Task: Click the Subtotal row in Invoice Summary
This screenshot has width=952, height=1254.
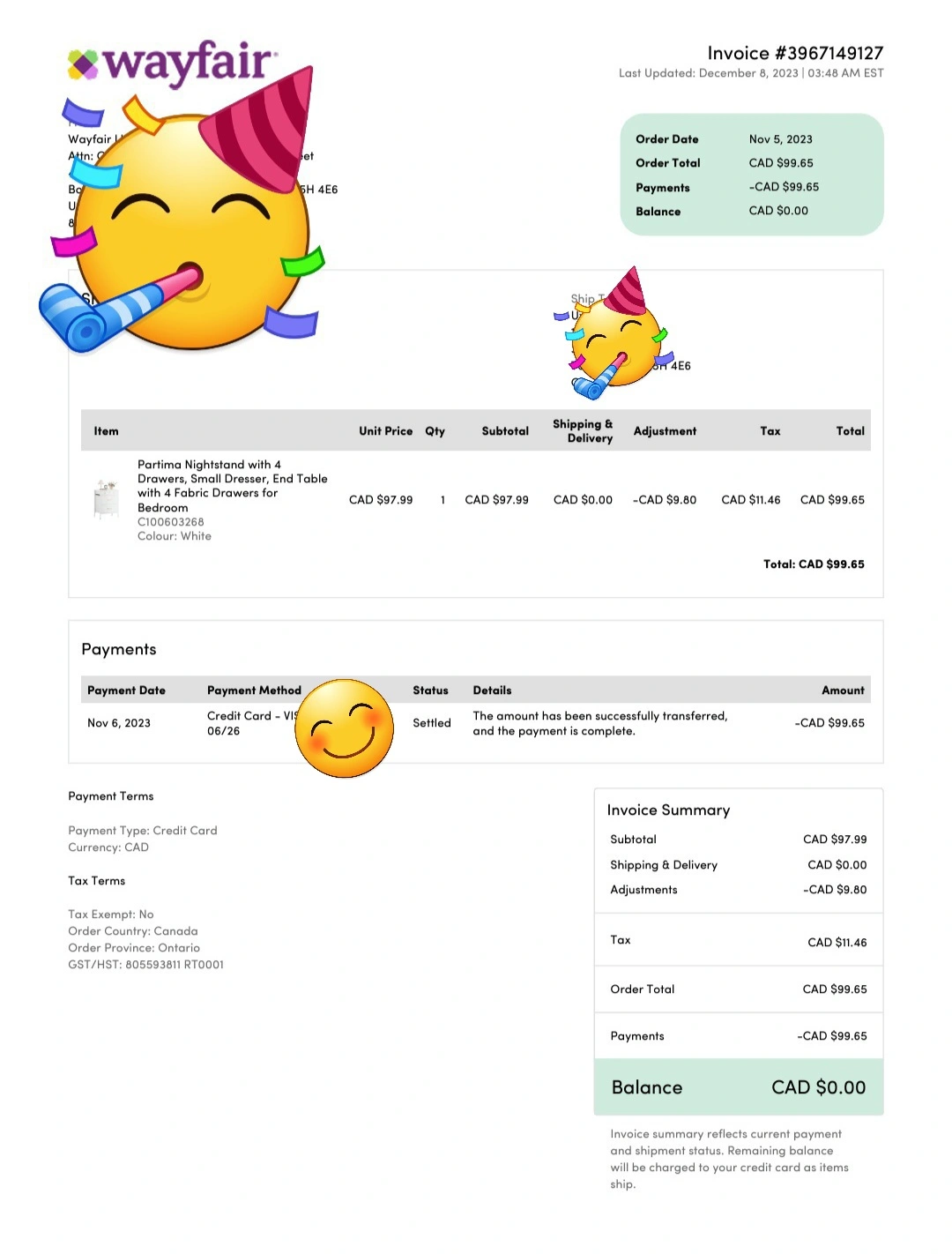Action: coord(739,840)
